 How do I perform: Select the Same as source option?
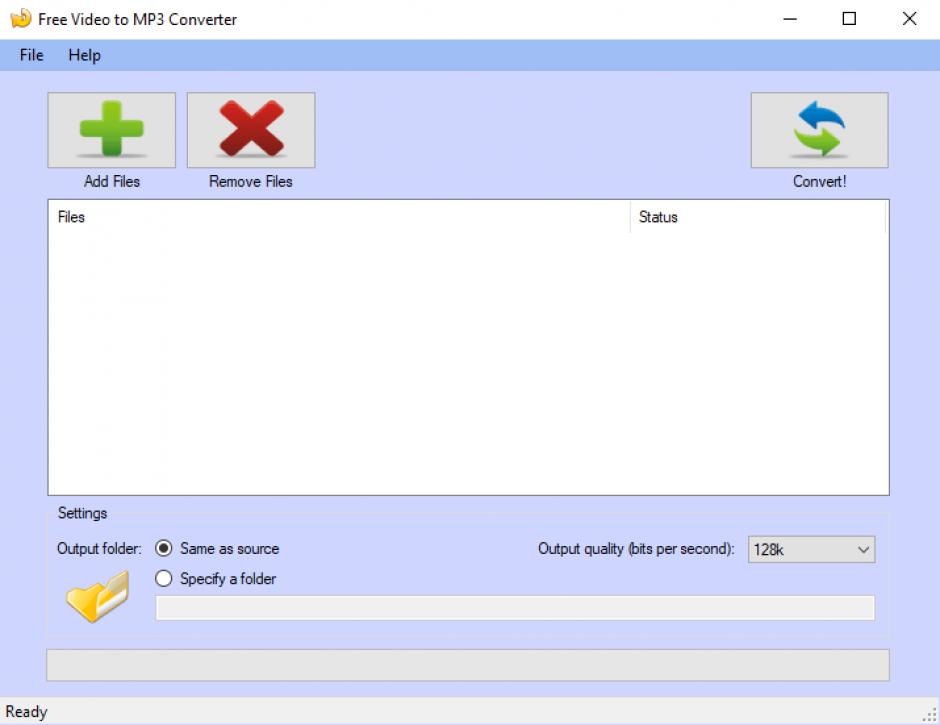pos(164,549)
